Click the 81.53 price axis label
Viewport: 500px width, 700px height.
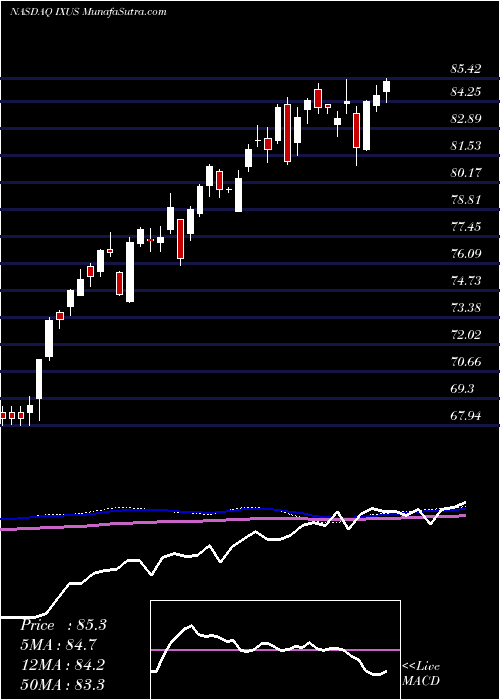[x=466, y=146]
